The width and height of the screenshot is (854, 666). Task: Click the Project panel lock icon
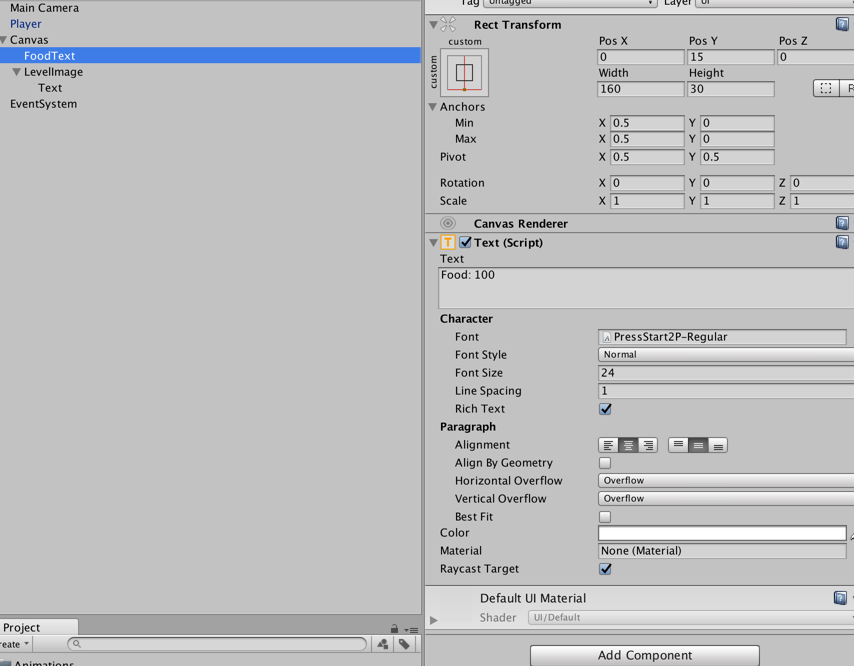(394, 629)
